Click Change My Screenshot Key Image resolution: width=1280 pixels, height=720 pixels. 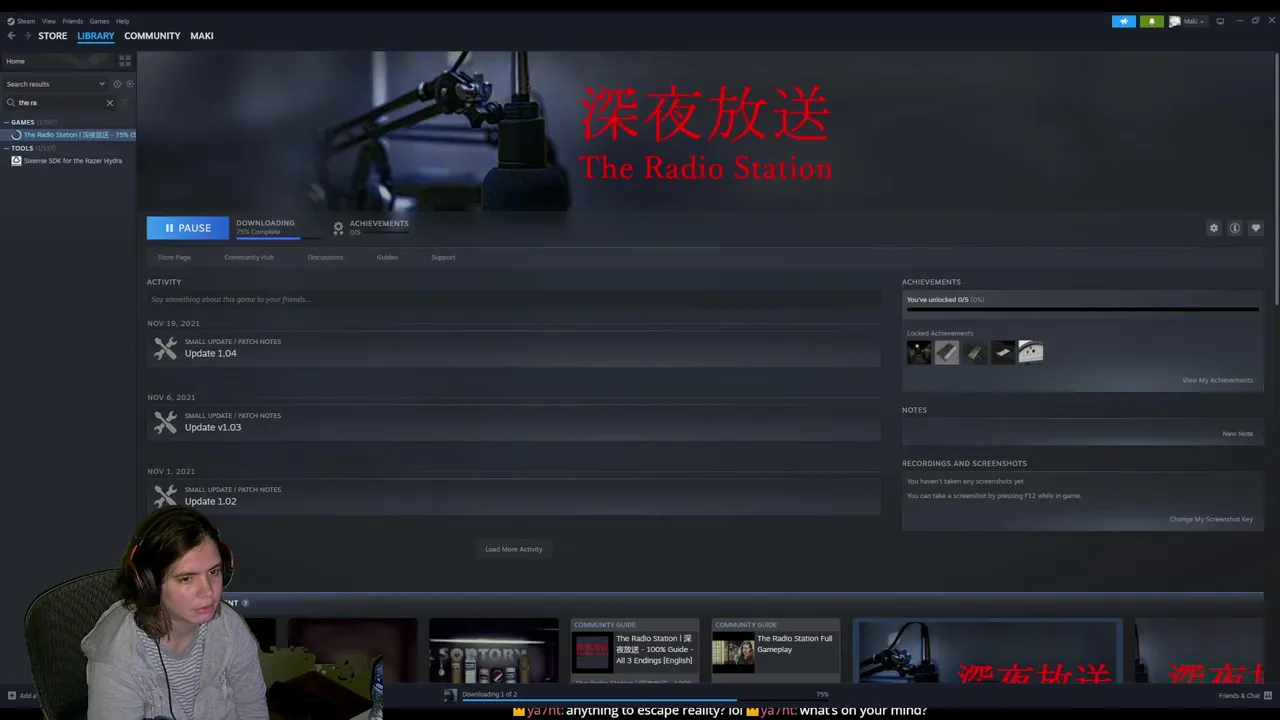click(x=1211, y=519)
